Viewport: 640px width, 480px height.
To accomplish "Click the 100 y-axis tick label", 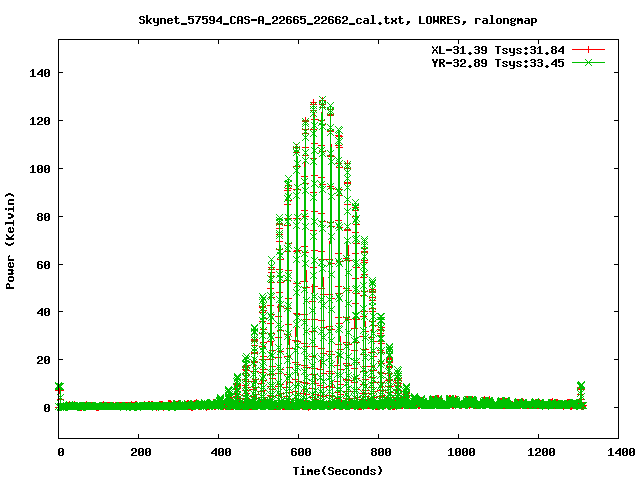I will click(40, 169).
